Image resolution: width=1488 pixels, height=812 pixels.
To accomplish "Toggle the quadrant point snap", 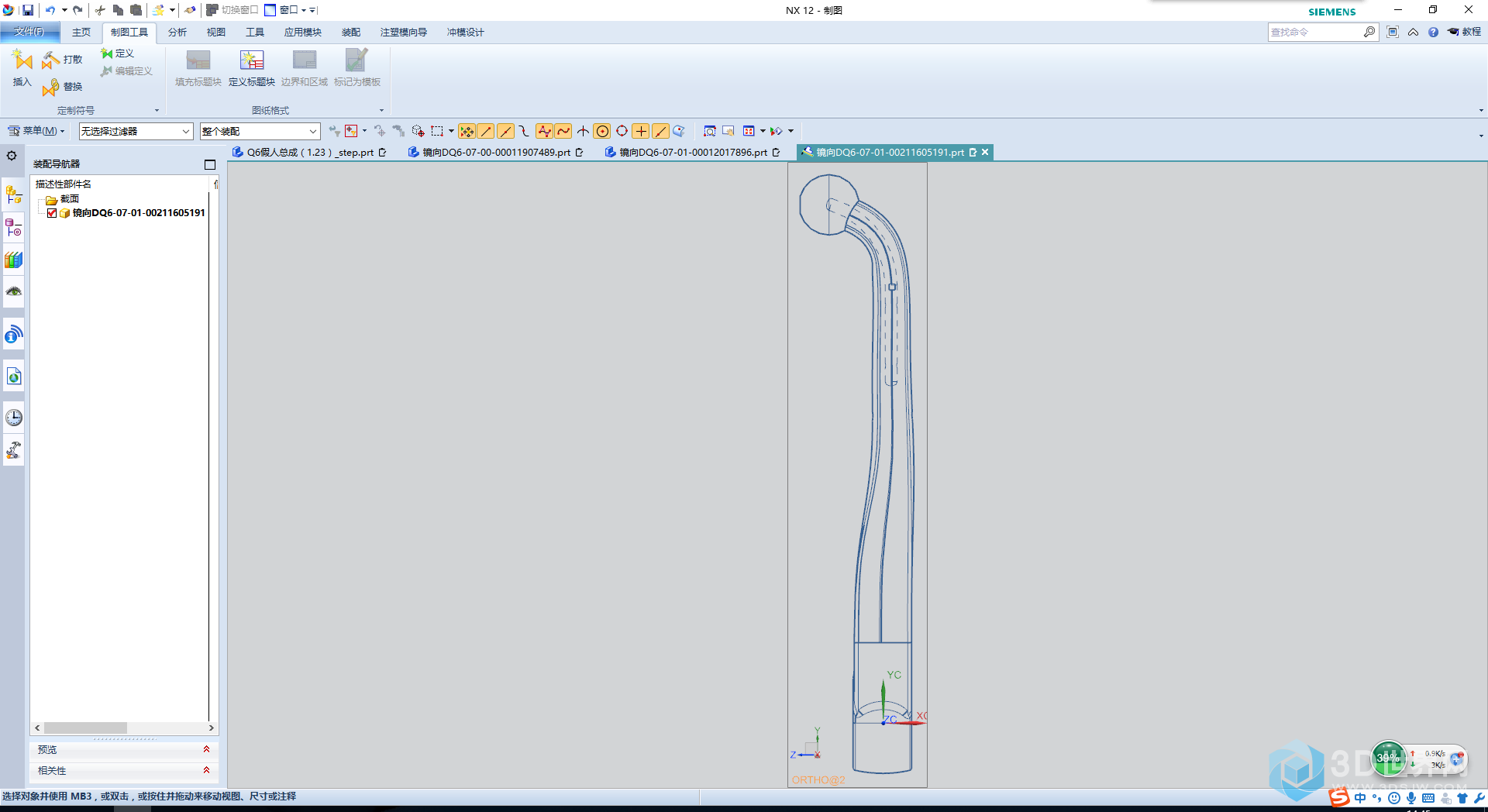I will (622, 131).
